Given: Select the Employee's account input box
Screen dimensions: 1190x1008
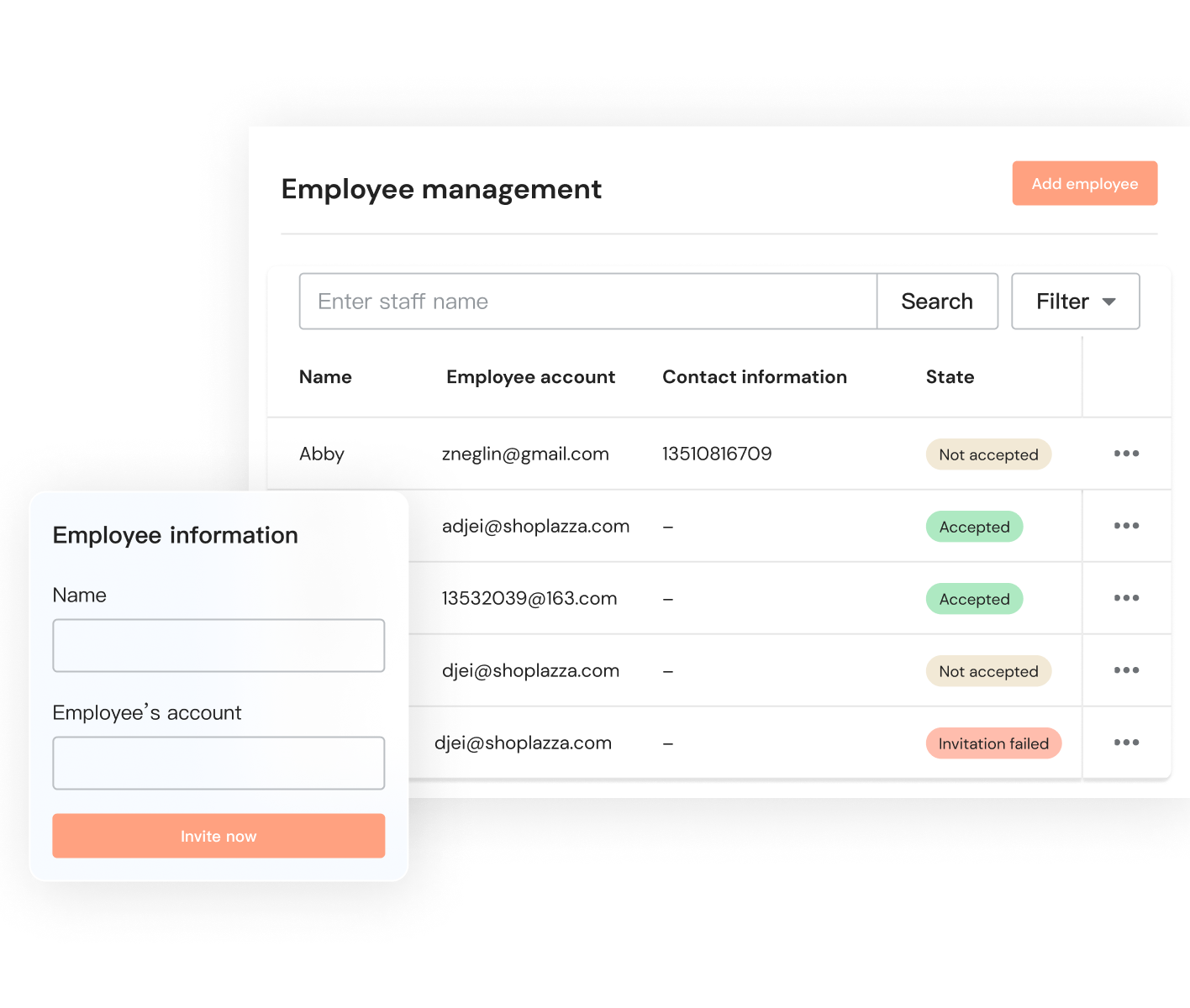Looking at the screenshot, I should (219, 763).
